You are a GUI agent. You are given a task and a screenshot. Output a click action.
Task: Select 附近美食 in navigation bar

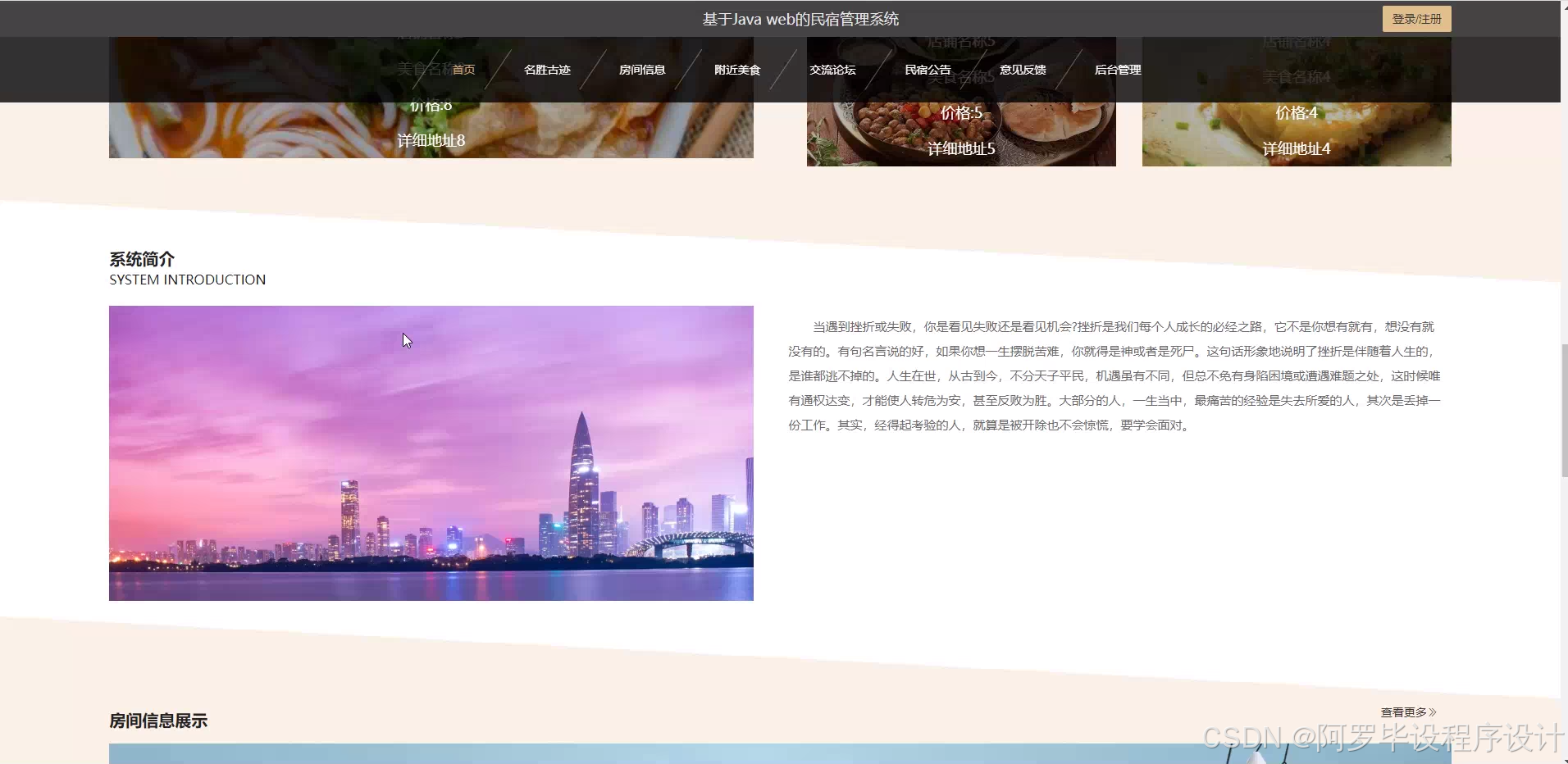coord(737,70)
